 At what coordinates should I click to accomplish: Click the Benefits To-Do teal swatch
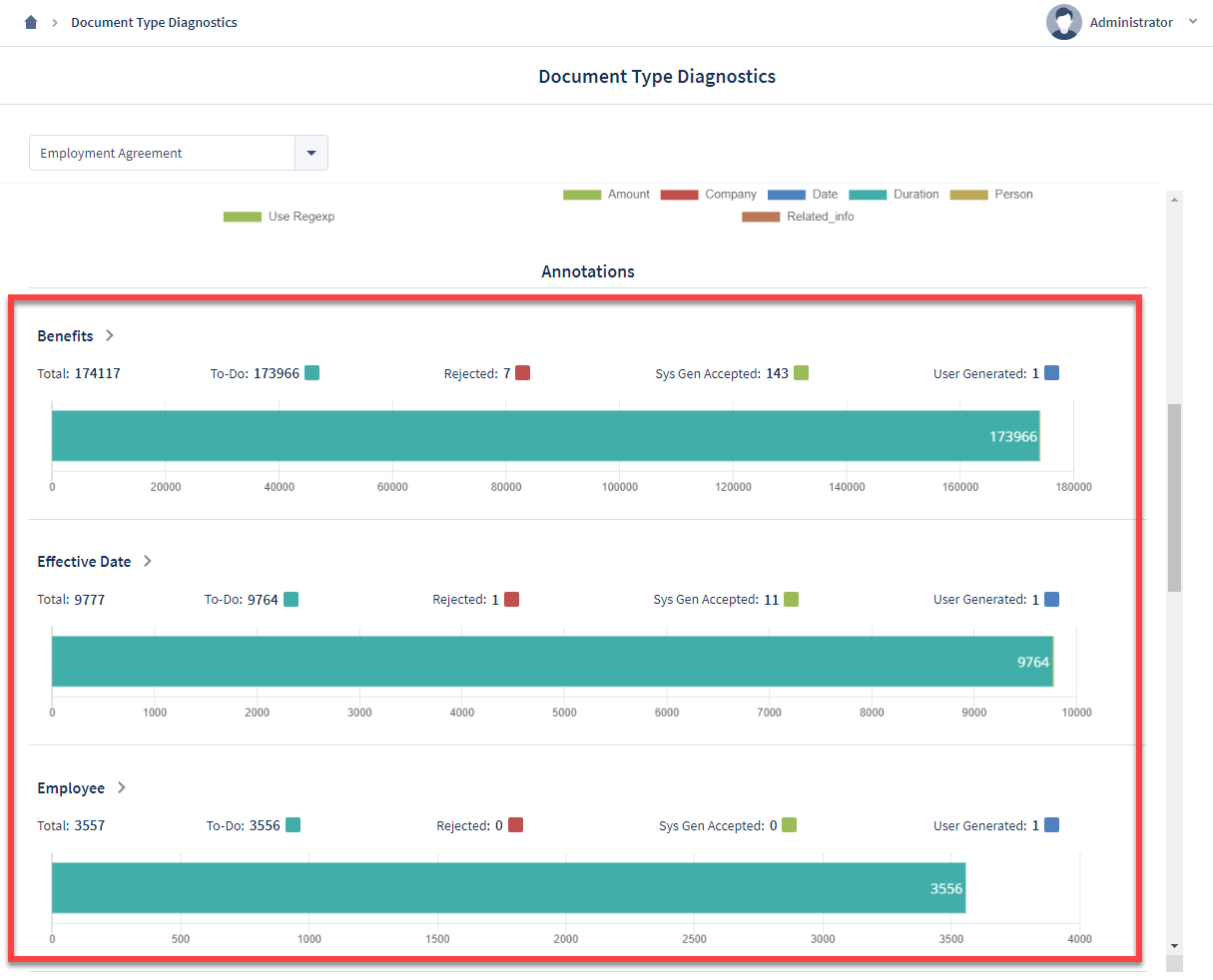(311, 373)
